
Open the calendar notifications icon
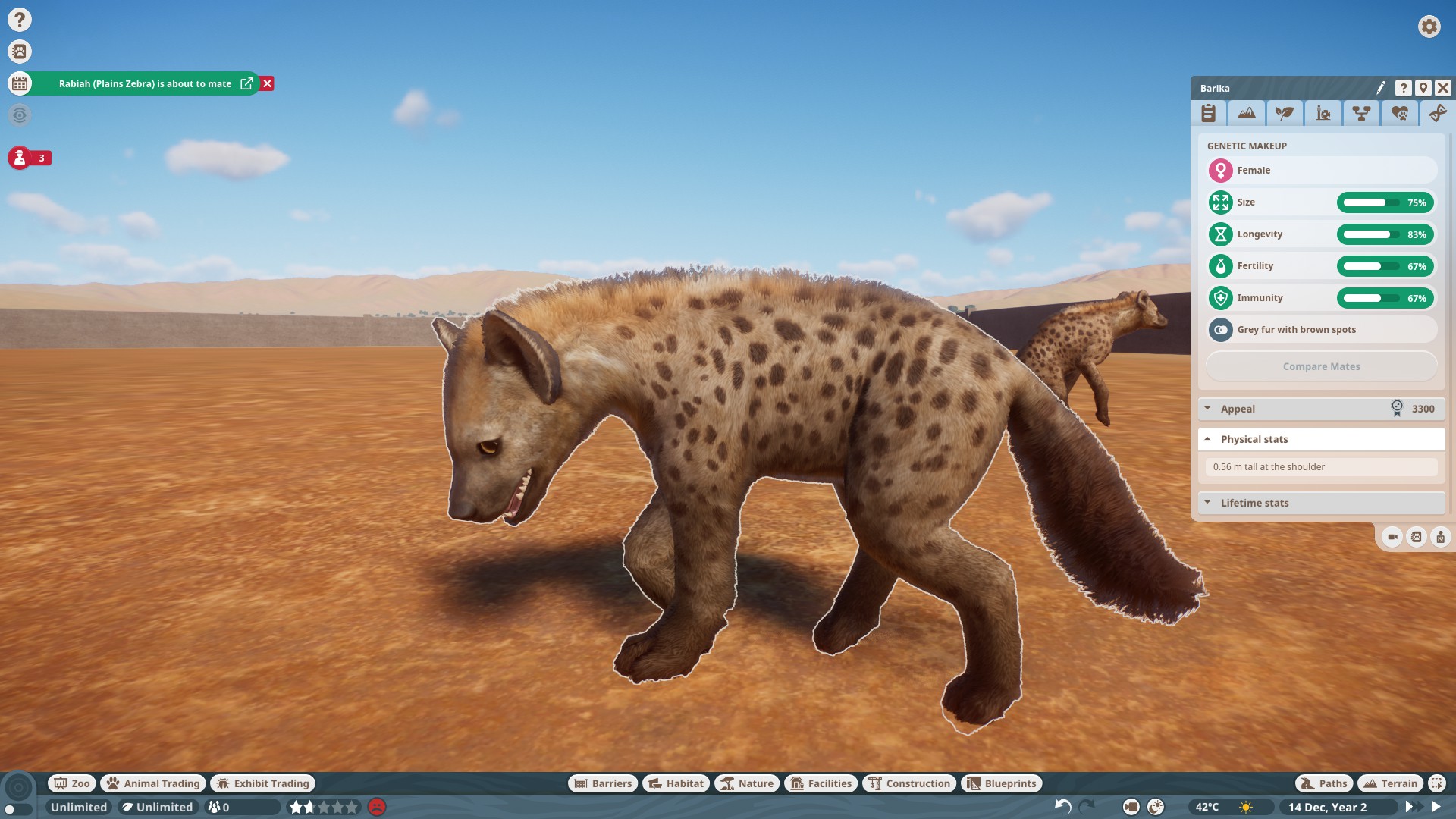(20, 83)
